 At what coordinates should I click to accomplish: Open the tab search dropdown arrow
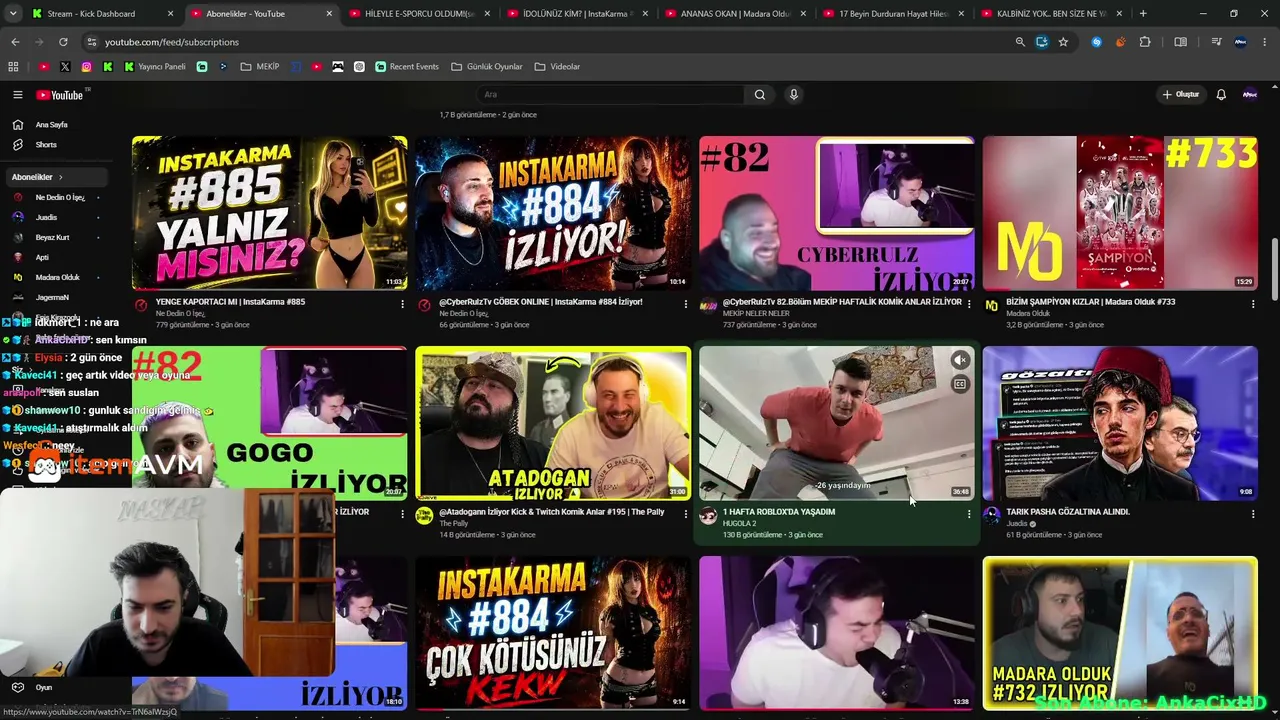coord(15,14)
